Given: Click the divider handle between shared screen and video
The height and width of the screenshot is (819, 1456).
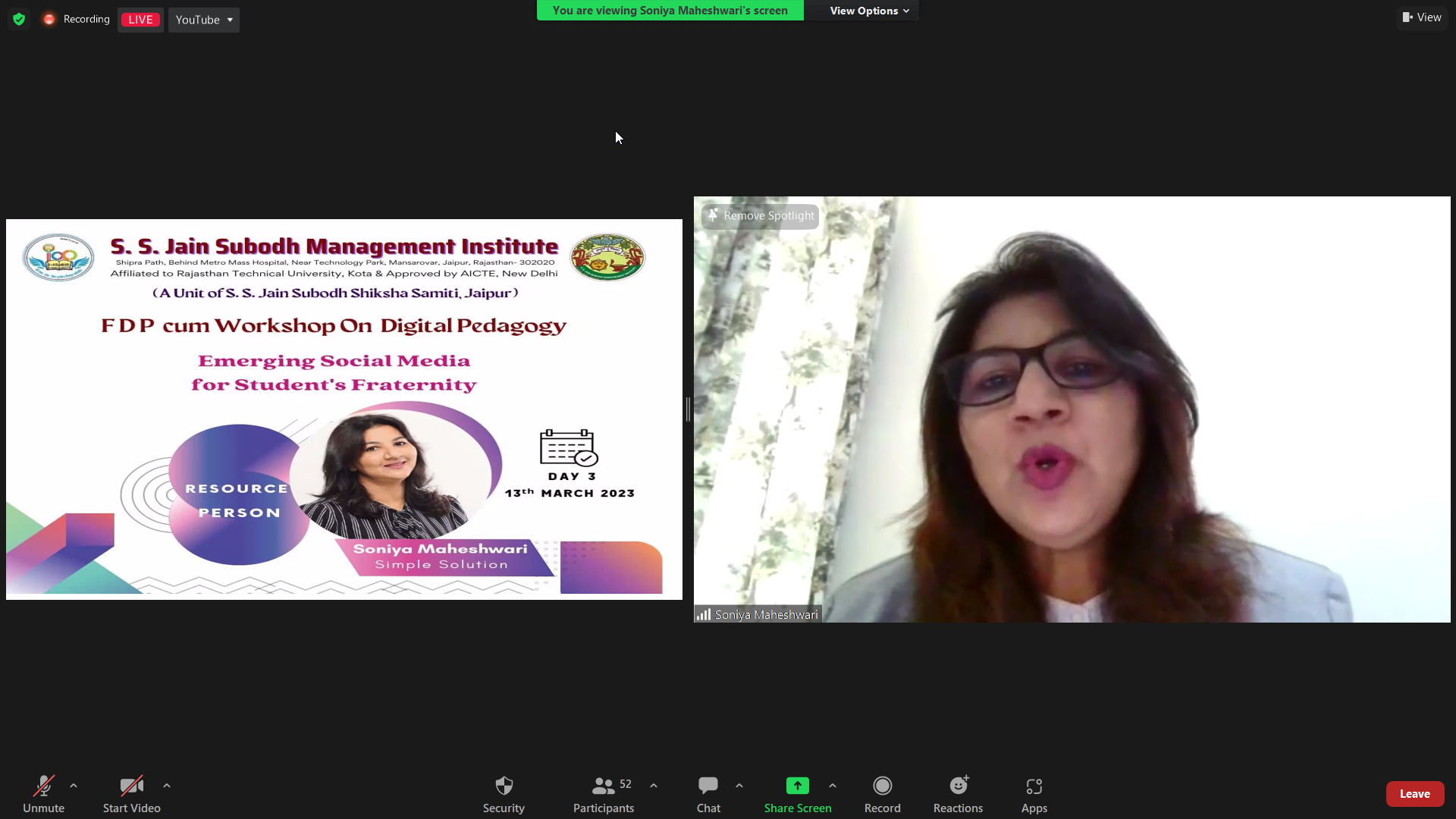Looking at the screenshot, I should pos(688,409).
